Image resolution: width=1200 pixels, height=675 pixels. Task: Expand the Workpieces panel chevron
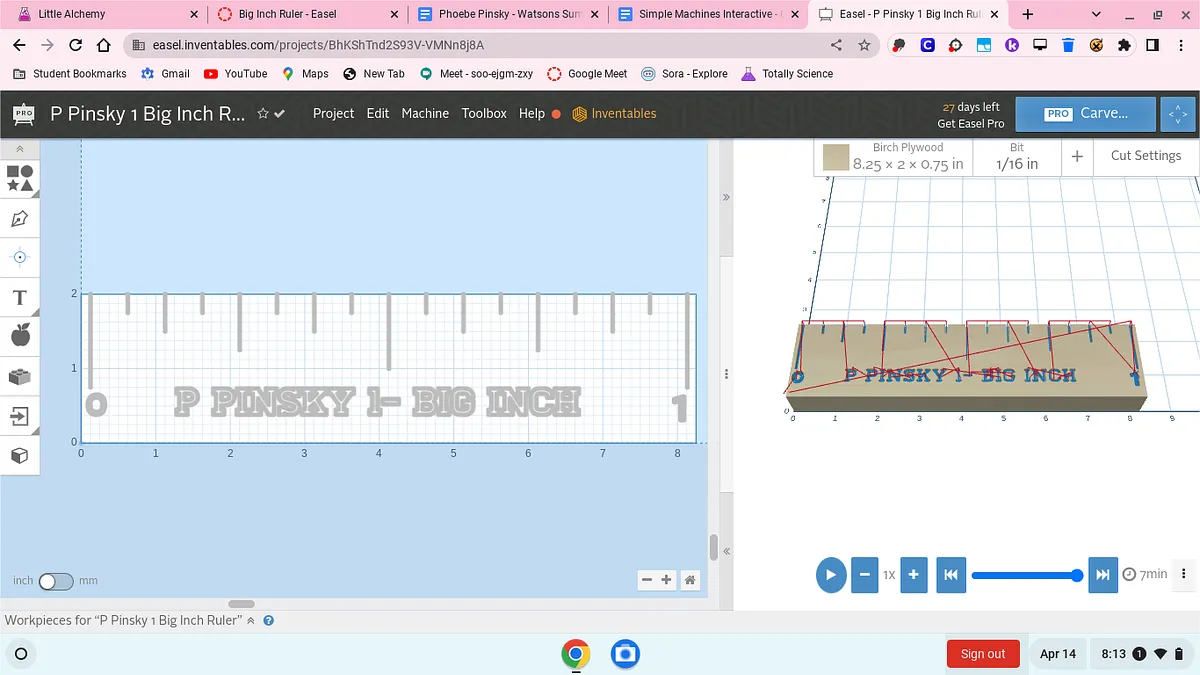(x=251, y=621)
